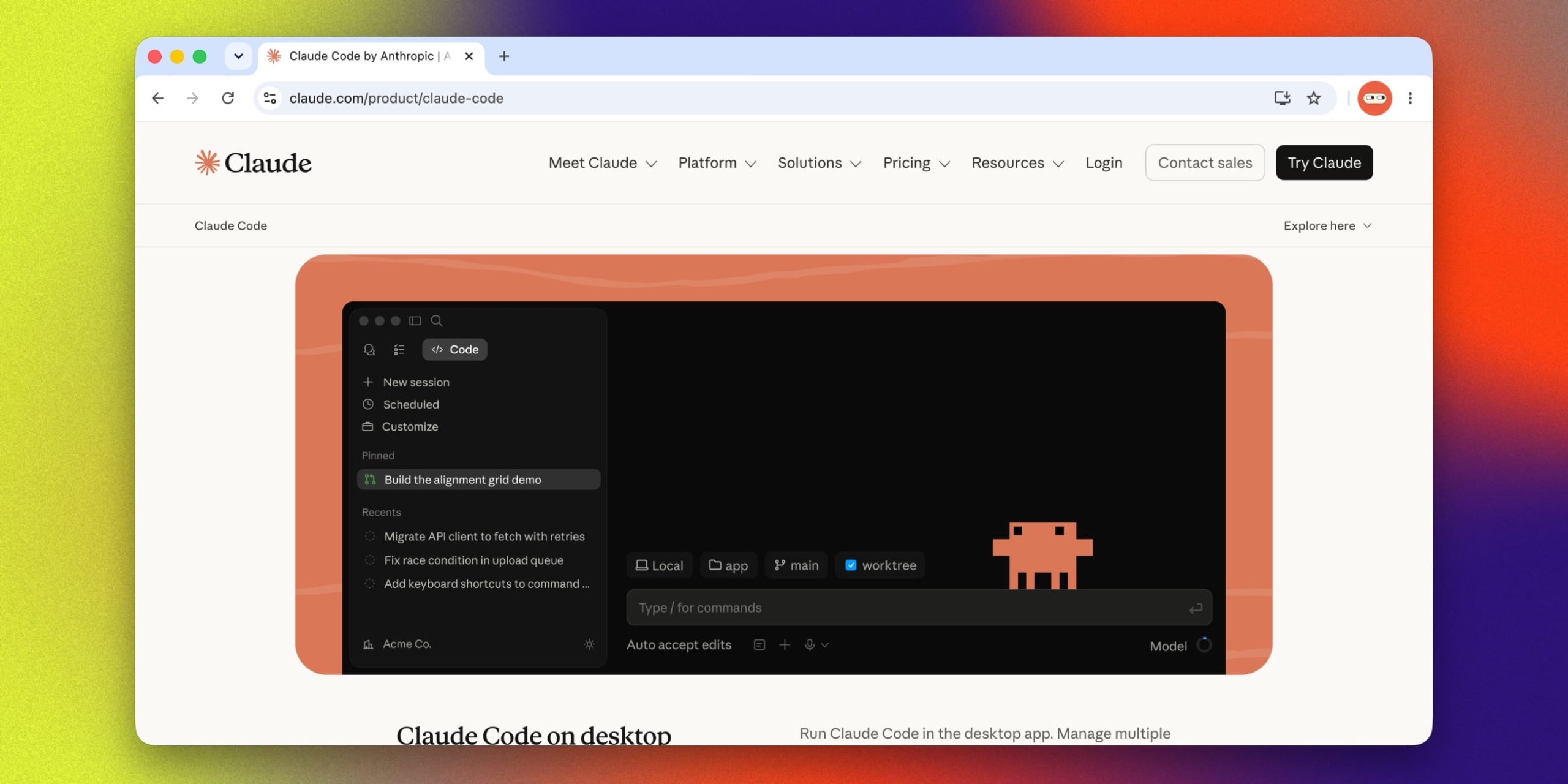The image size is (1568, 784).
Task: Close the Claude Code tab
Action: pyautogui.click(x=469, y=56)
